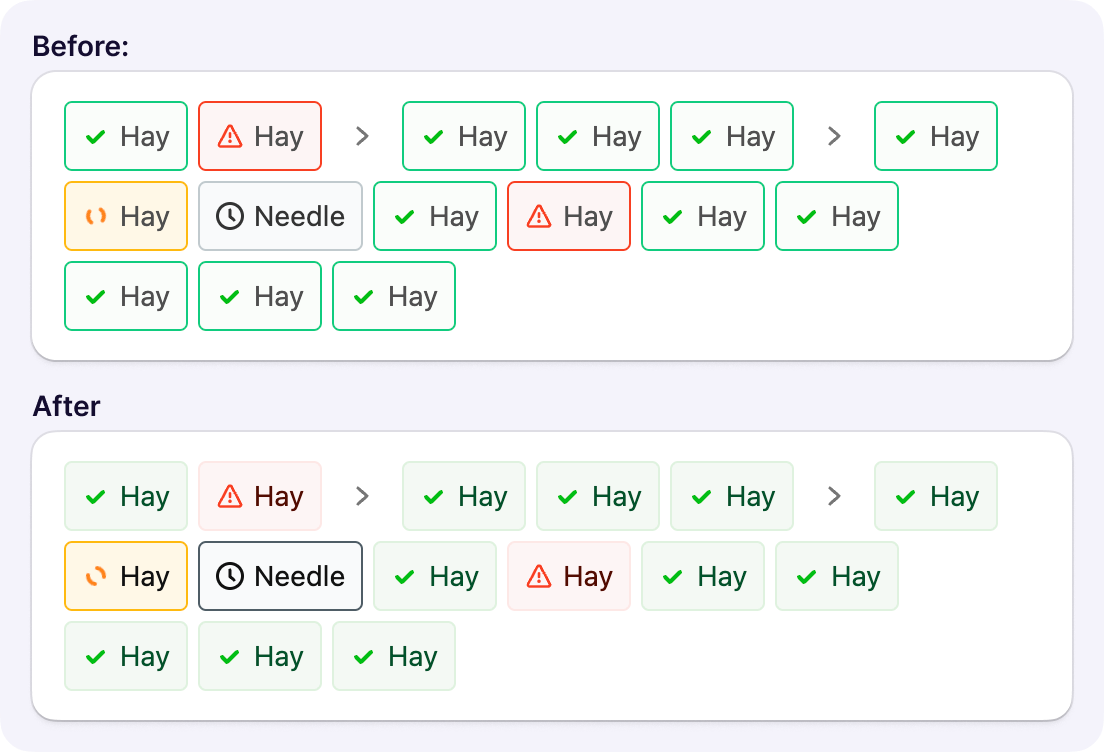Expand the first chevron in the Before panel
This screenshot has width=1104, height=752.
362,136
